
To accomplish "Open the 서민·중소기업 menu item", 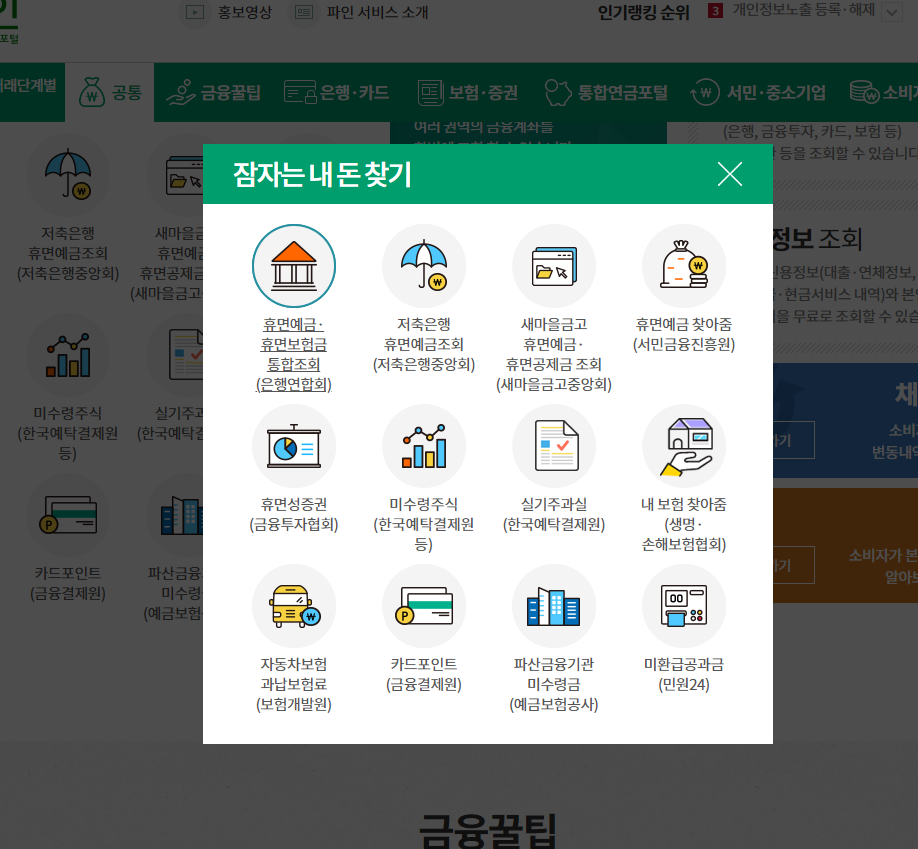I will (758, 93).
